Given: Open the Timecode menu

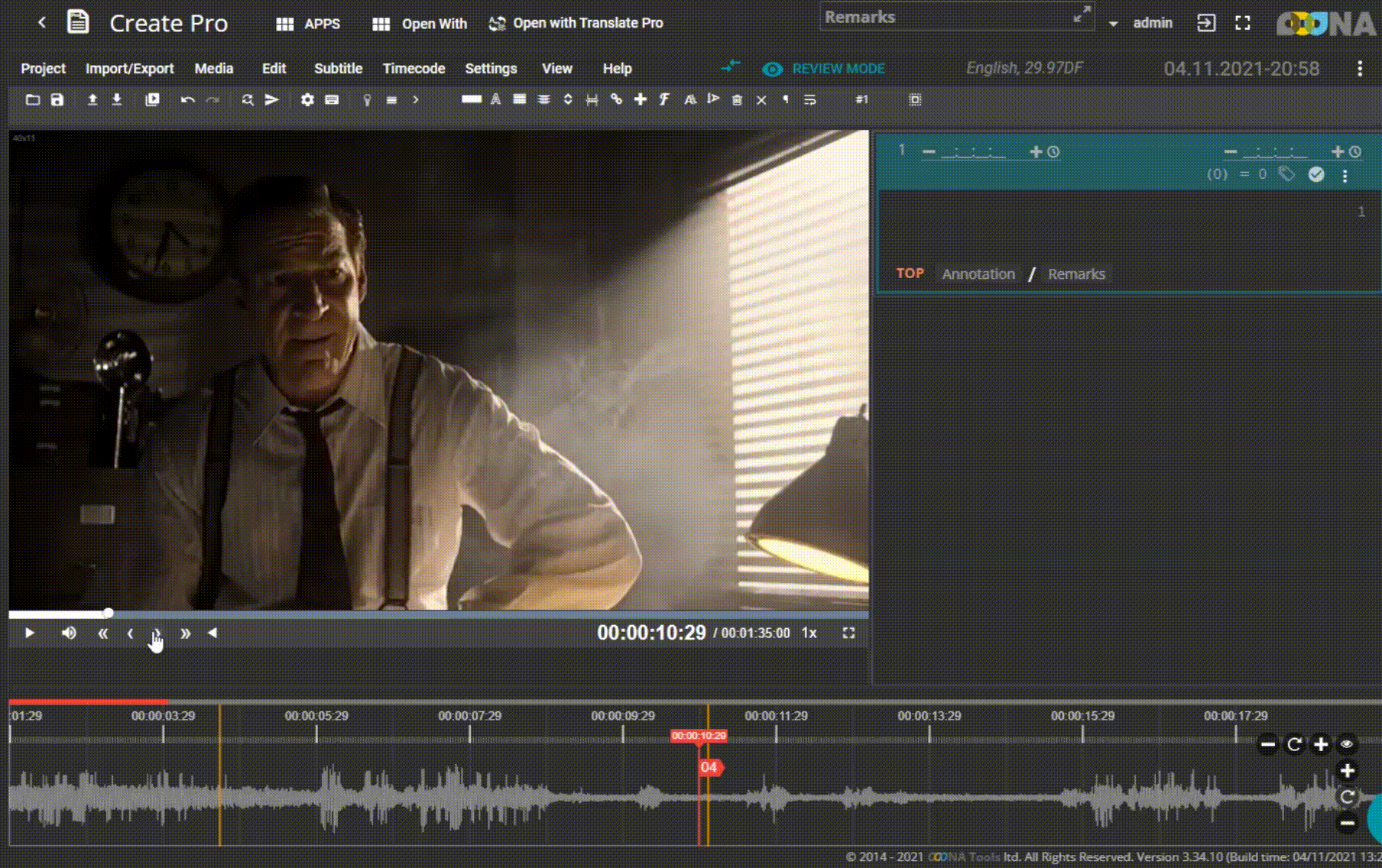Looking at the screenshot, I should pos(414,69).
